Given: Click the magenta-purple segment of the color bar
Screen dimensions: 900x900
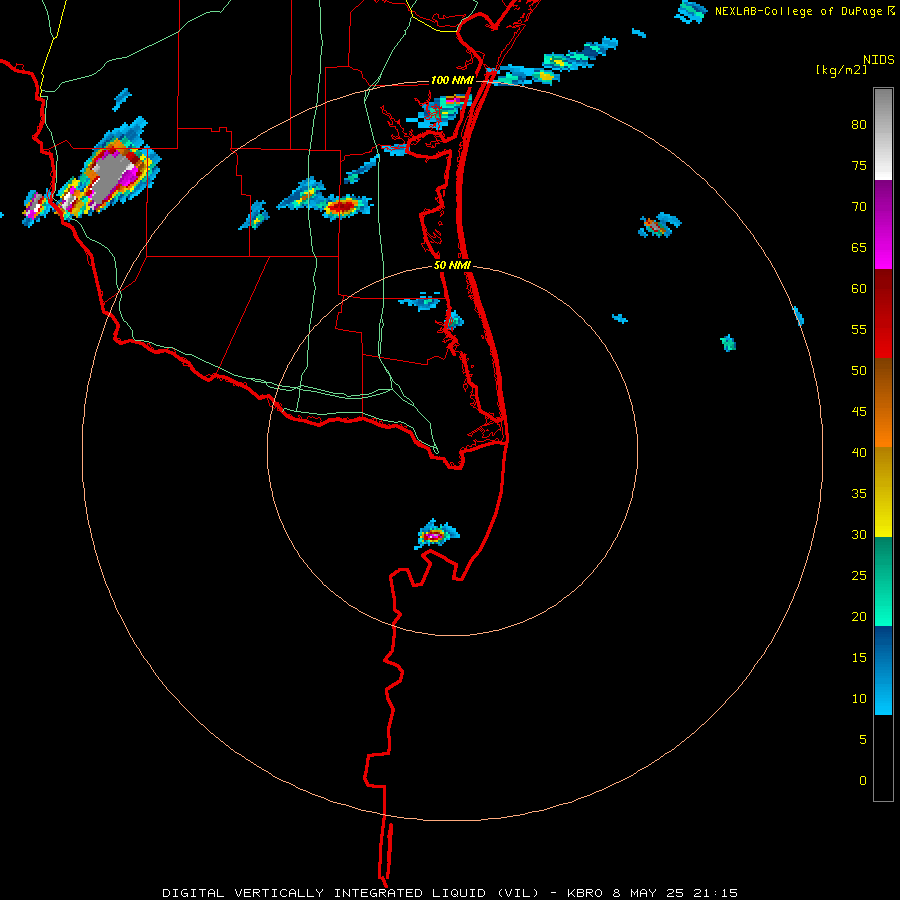Looking at the screenshot, I should [x=883, y=224].
